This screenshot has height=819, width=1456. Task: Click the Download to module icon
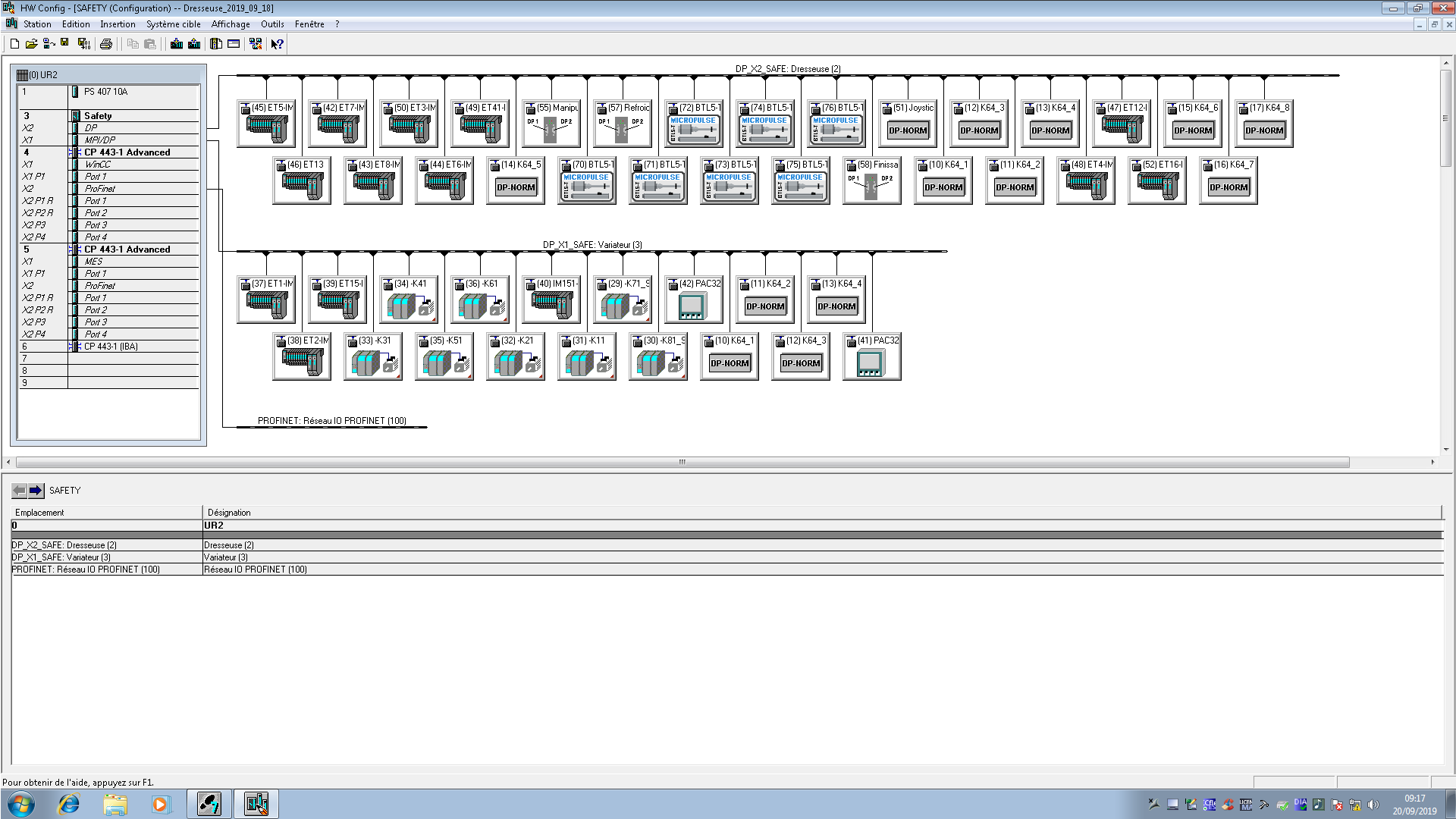177,44
